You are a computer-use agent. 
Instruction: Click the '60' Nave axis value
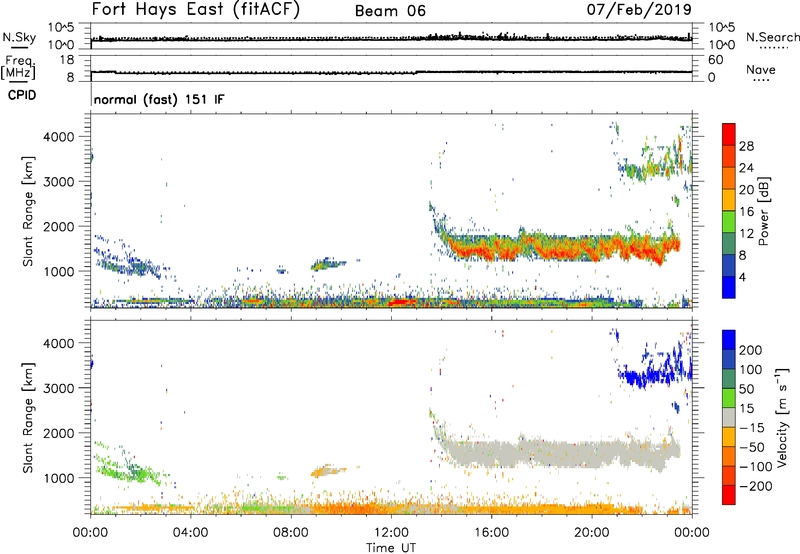point(715,60)
